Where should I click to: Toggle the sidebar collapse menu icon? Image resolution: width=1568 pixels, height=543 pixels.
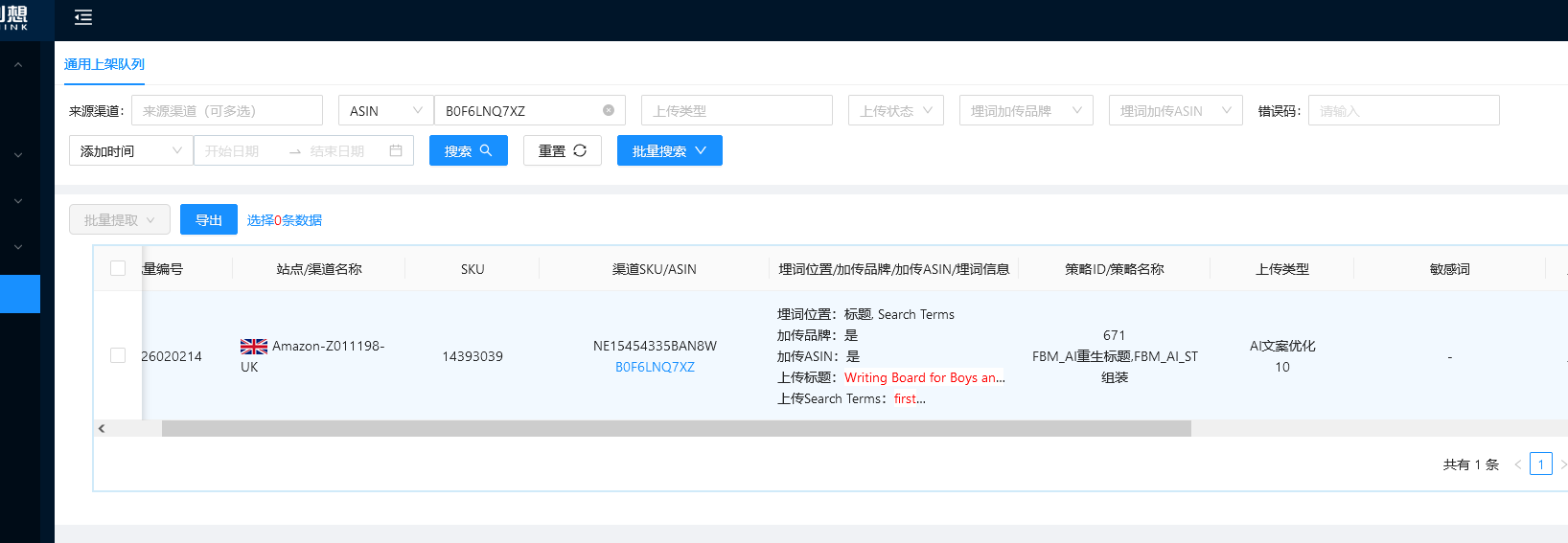83,17
